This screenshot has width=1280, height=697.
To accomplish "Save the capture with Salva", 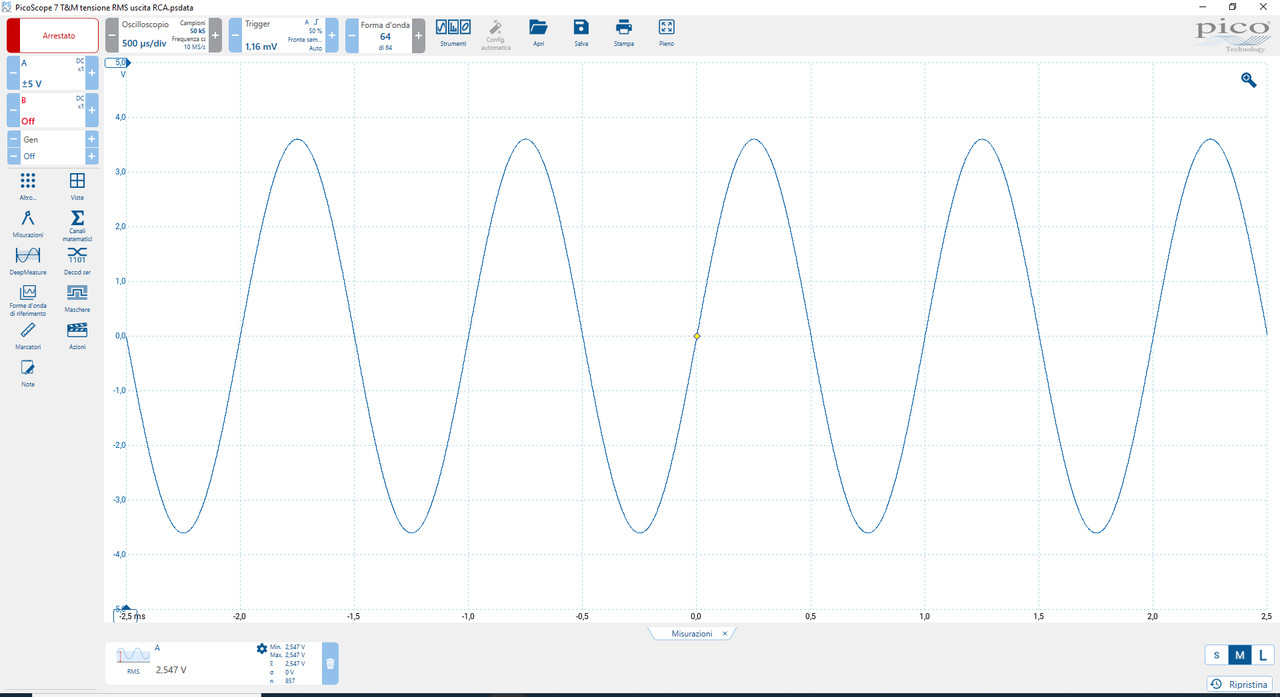I will (x=581, y=33).
